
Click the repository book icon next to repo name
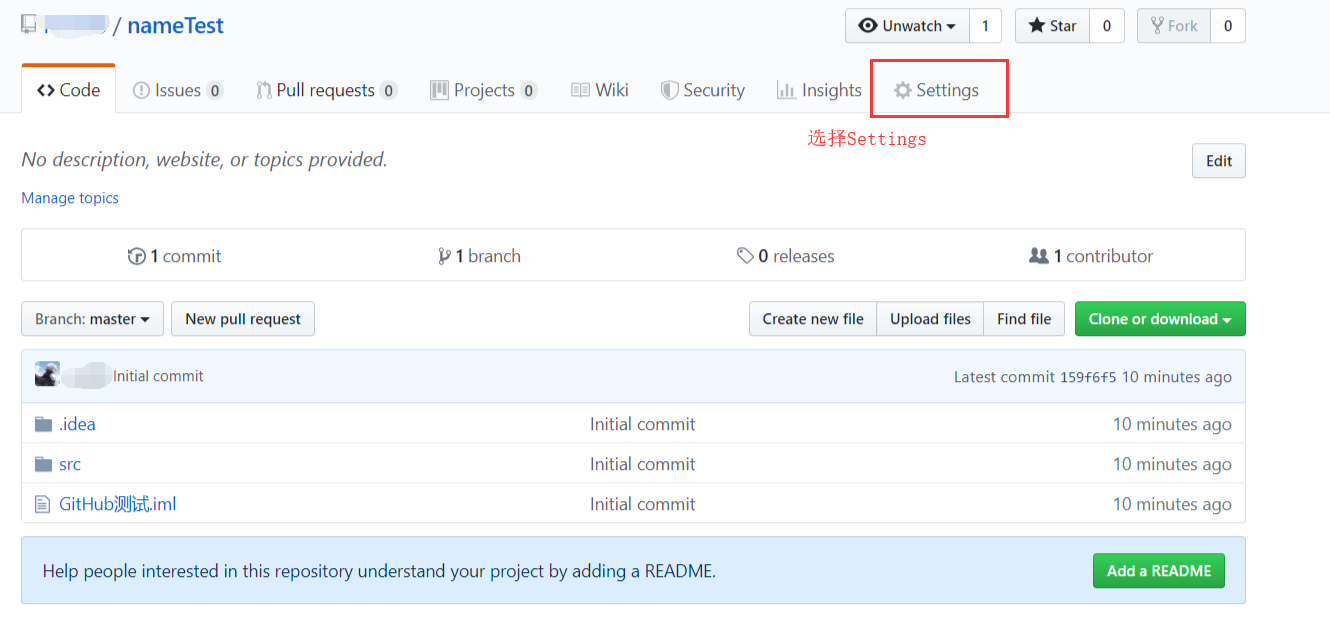click(x=28, y=24)
